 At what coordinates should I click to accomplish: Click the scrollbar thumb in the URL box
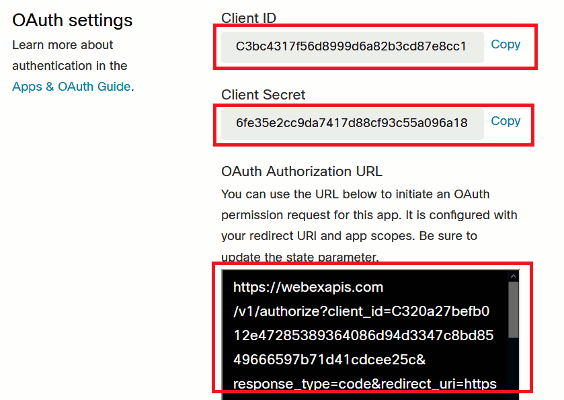point(513,310)
